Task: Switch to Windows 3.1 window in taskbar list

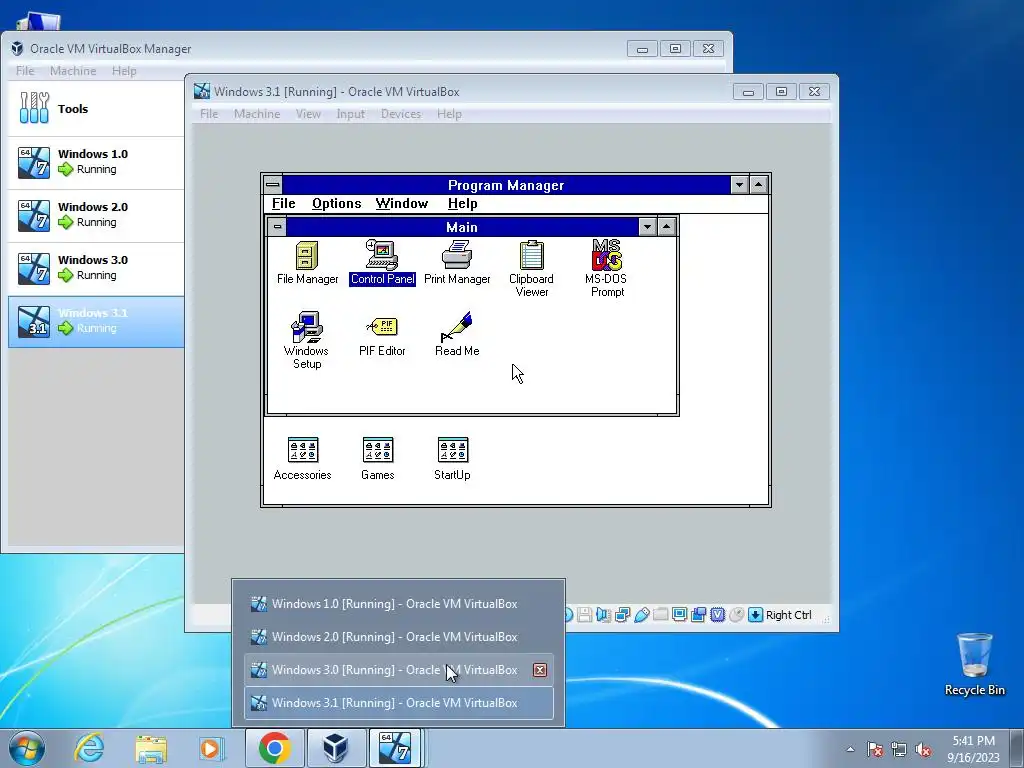Action: (398, 703)
